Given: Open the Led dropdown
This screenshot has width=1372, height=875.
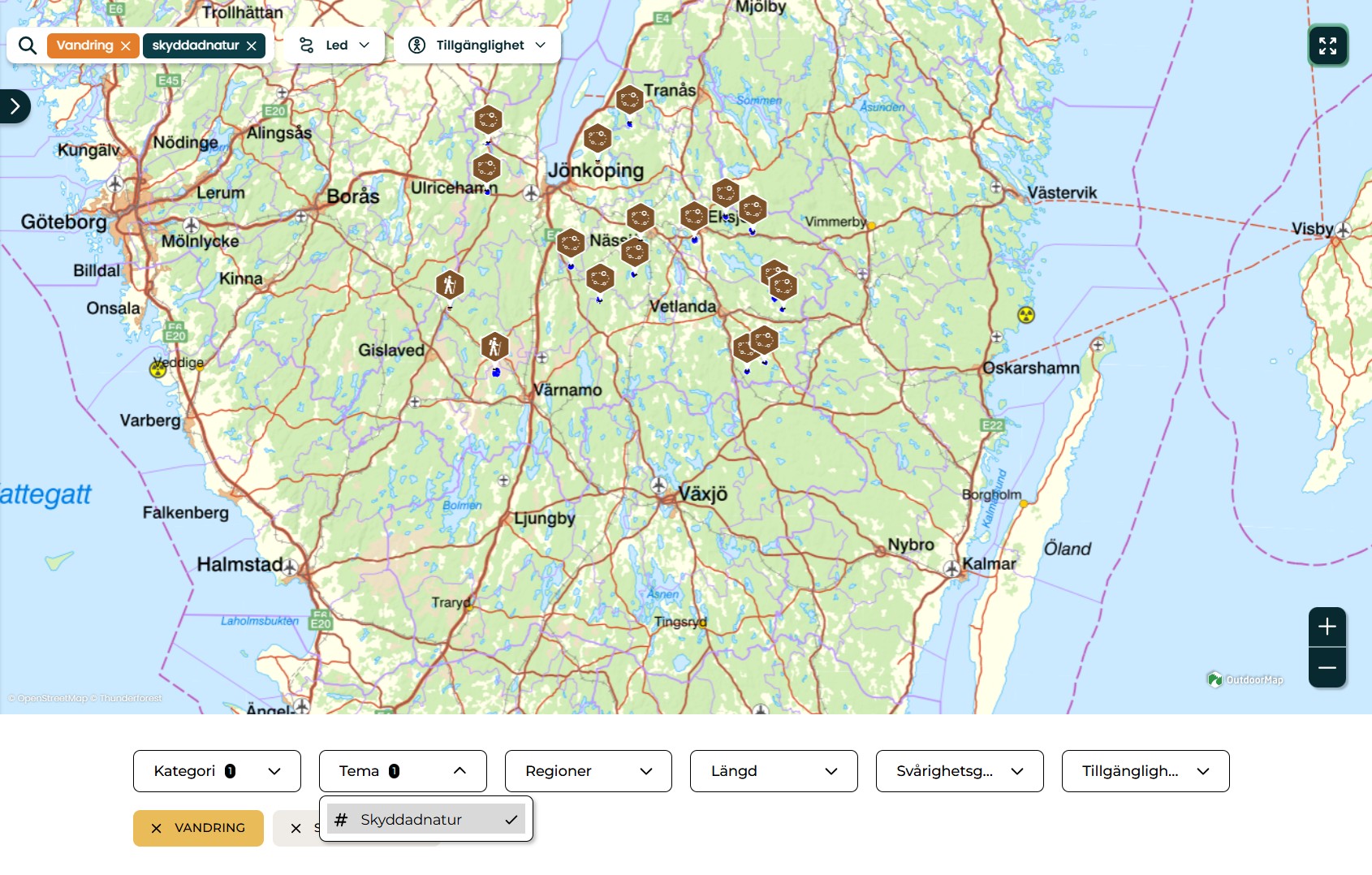Looking at the screenshot, I should [x=334, y=45].
